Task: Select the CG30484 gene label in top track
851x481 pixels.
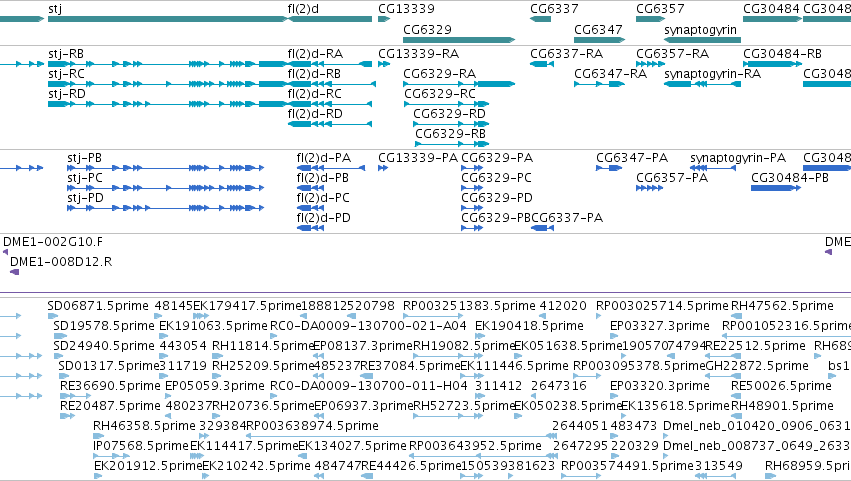Action: tap(771, 9)
